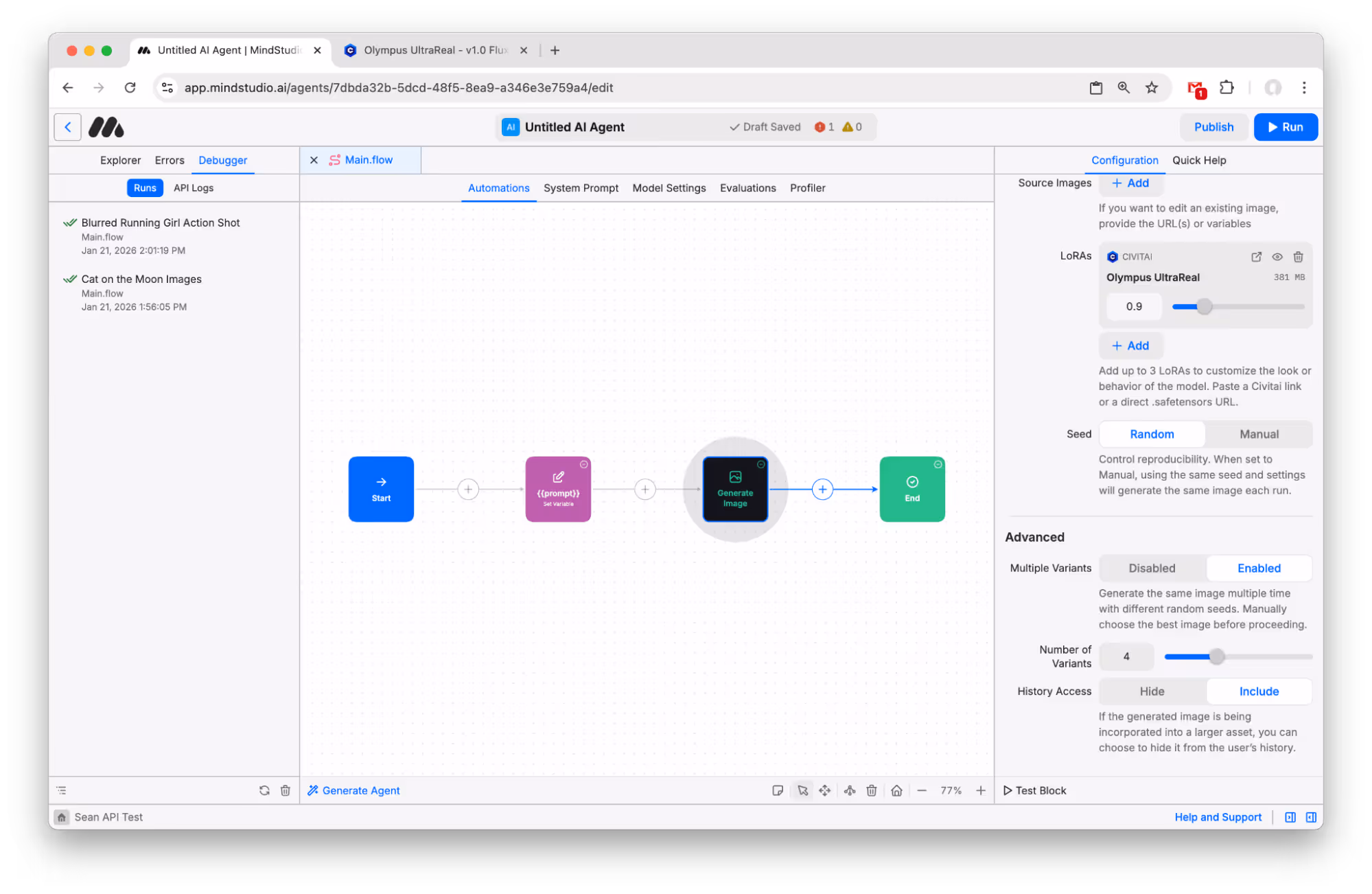Click the delete icon to remove the LoRA

click(1298, 256)
